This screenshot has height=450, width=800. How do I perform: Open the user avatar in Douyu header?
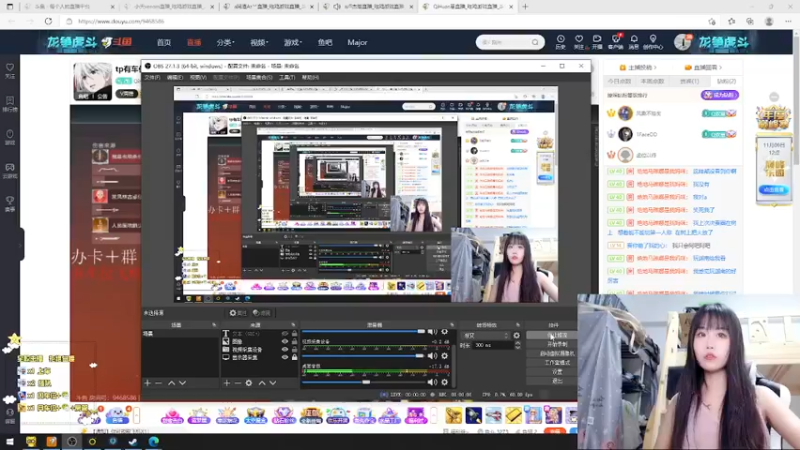point(682,42)
